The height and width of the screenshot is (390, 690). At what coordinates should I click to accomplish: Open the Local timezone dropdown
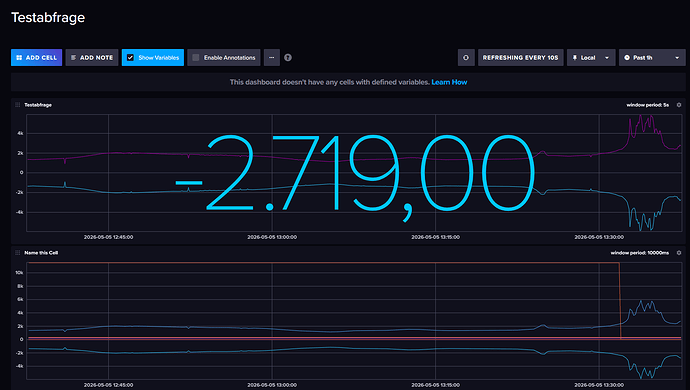pyautogui.click(x=591, y=58)
